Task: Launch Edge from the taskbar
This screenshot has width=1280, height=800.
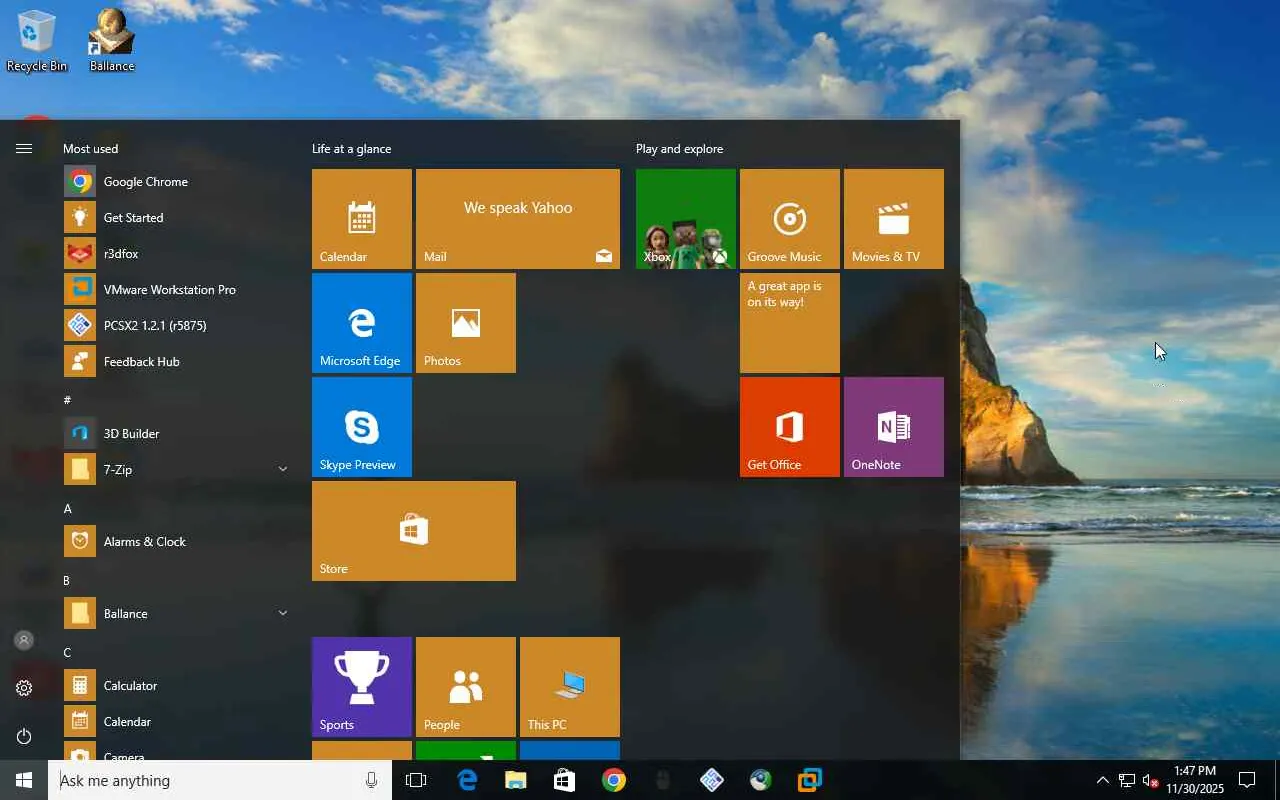Action: 467,780
